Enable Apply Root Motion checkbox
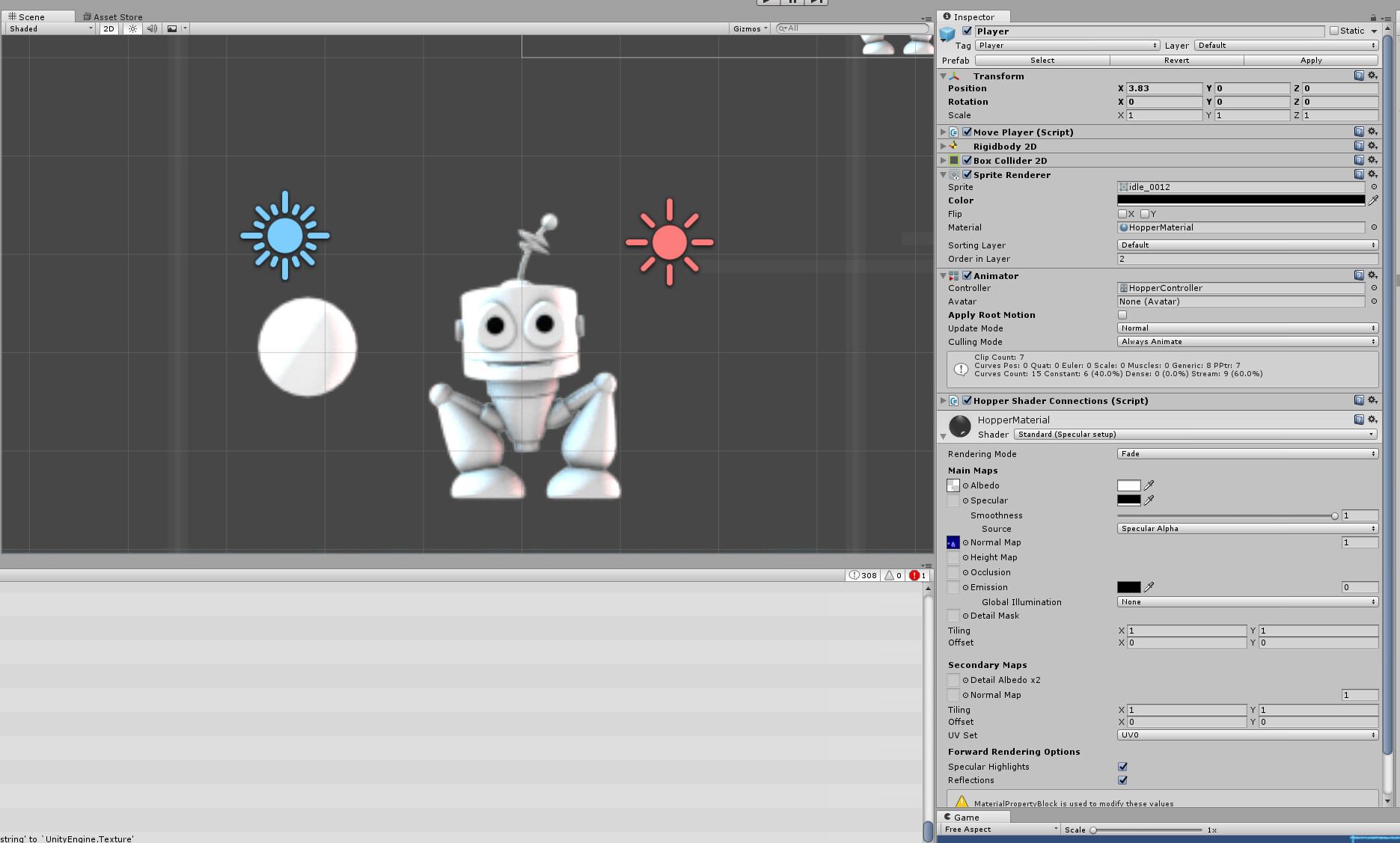1400x843 pixels. (x=1122, y=315)
